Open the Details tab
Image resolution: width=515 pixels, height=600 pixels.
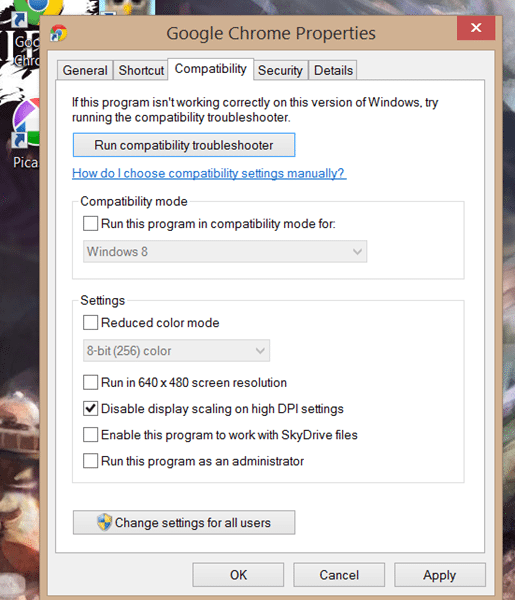[x=333, y=70]
